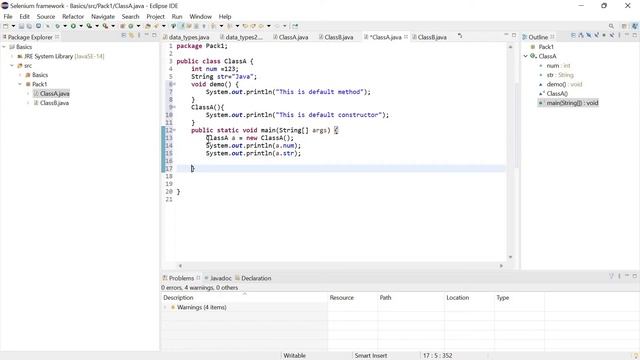Collapse the Pack1 package node

[x=20, y=84]
